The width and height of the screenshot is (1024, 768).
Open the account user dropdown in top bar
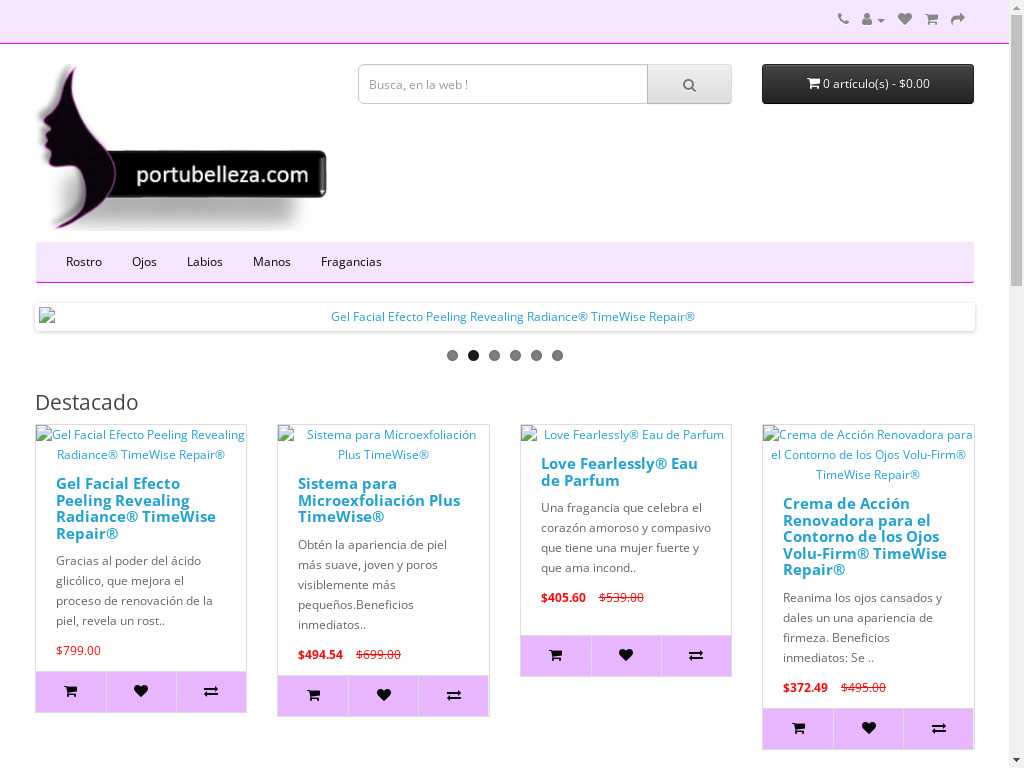pos(872,20)
